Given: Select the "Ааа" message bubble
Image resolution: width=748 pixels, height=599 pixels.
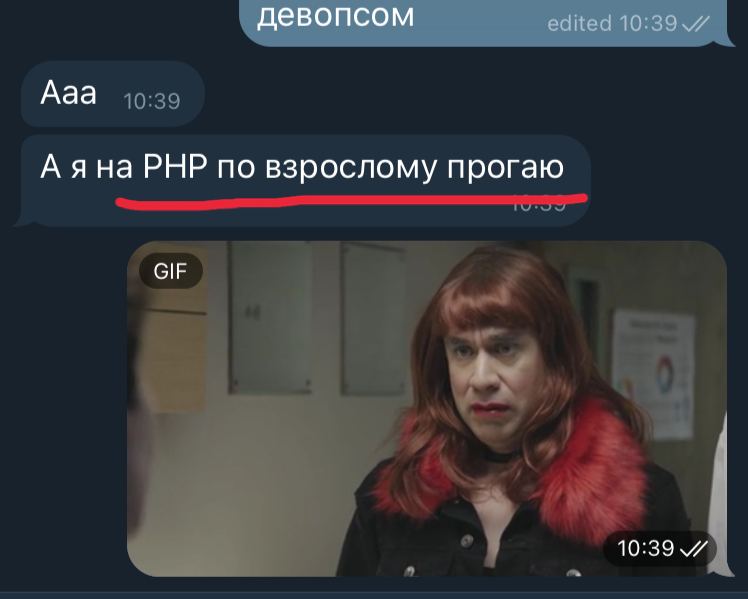Looking at the screenshot, I should [x=113, y=94].
